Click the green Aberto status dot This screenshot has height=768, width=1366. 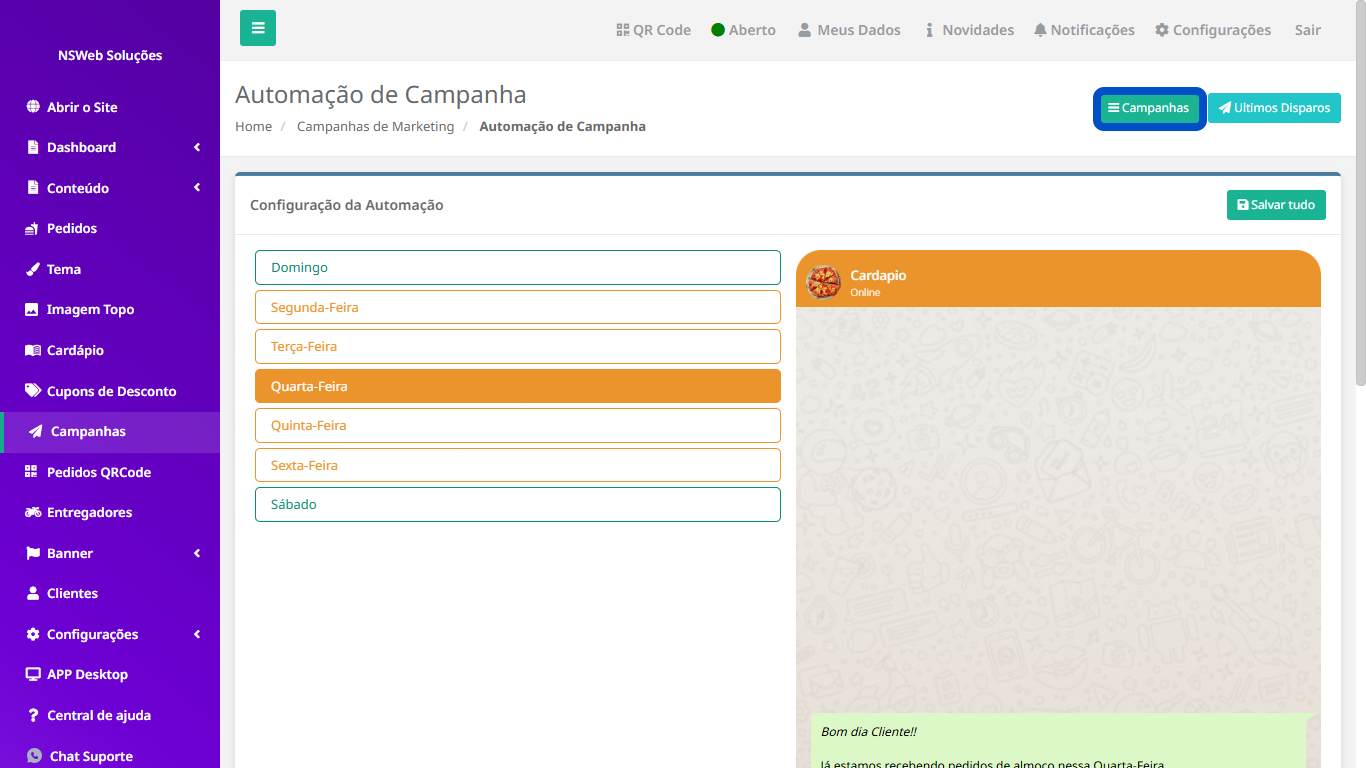coord(718,30)
